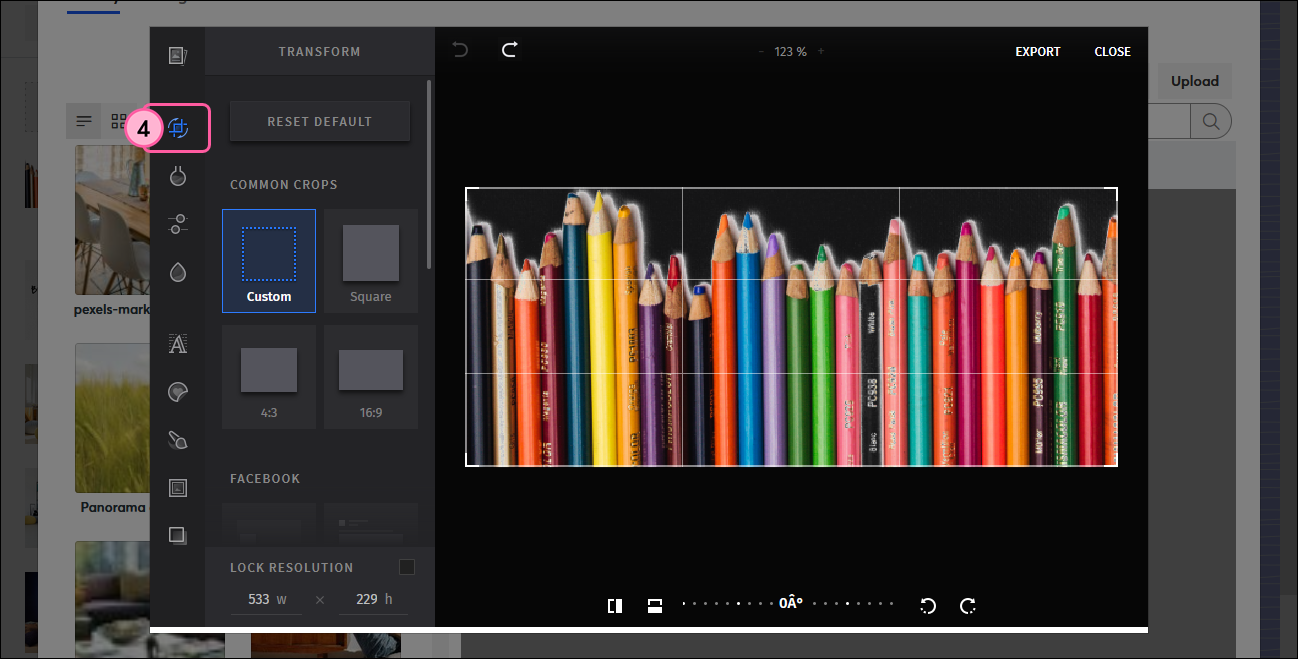Open the Frames tool
This screenshot has height=659, width=1298.
[178, 488]
